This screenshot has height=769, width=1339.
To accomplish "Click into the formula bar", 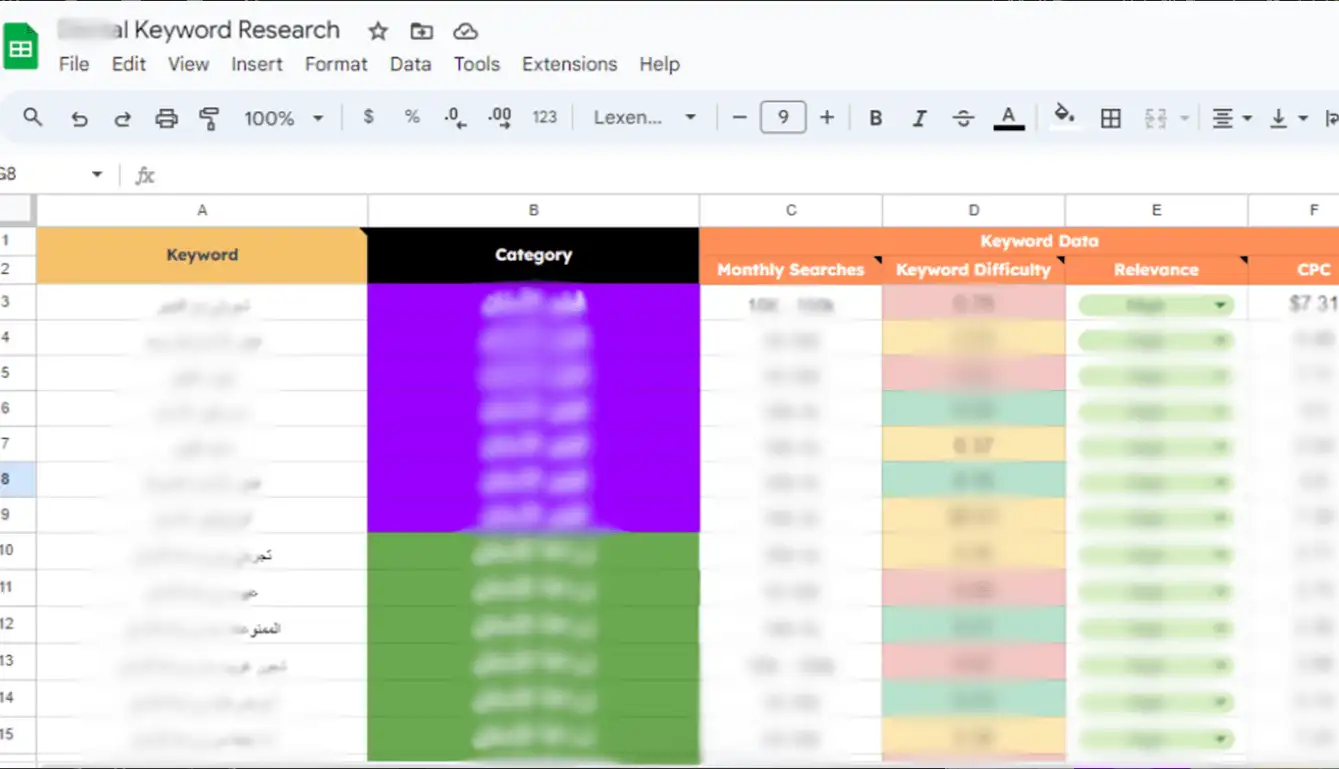I will click(750, 175).
